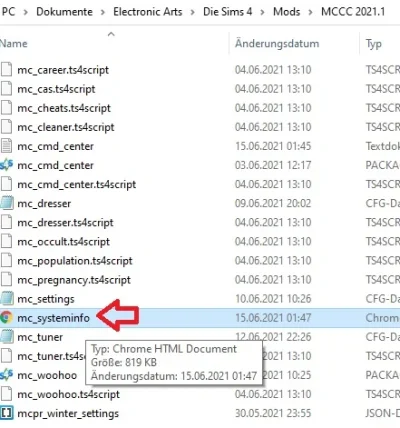Select the mc_occult.ts4script file name
Image resolution: width=400 pixels, height=428 pixels.
(x=63, y=242)
